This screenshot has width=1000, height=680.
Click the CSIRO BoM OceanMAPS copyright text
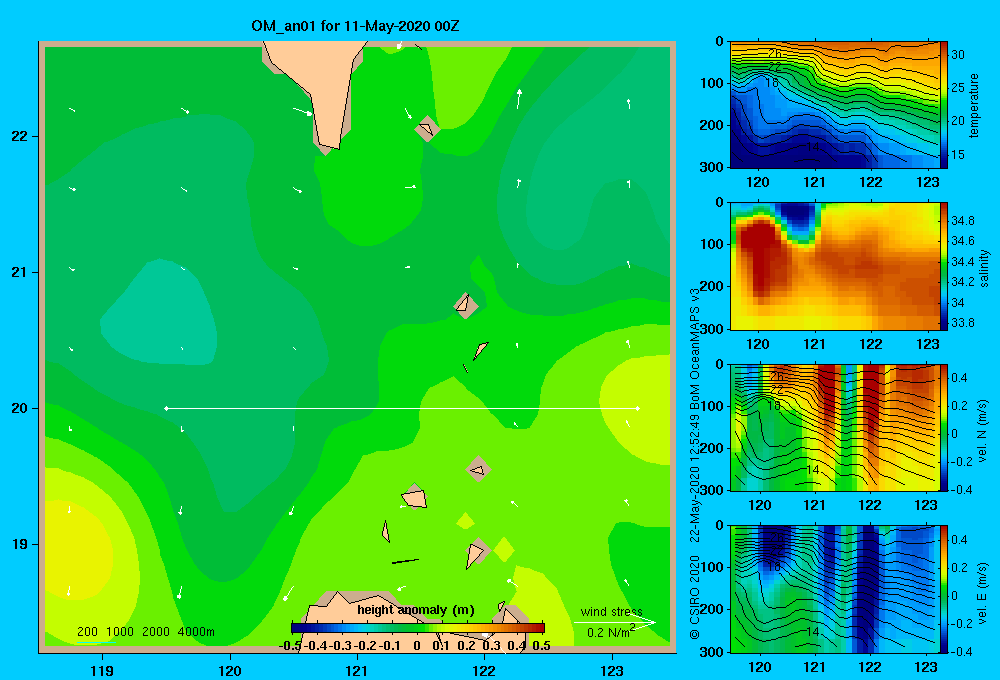tap(695, 462)
